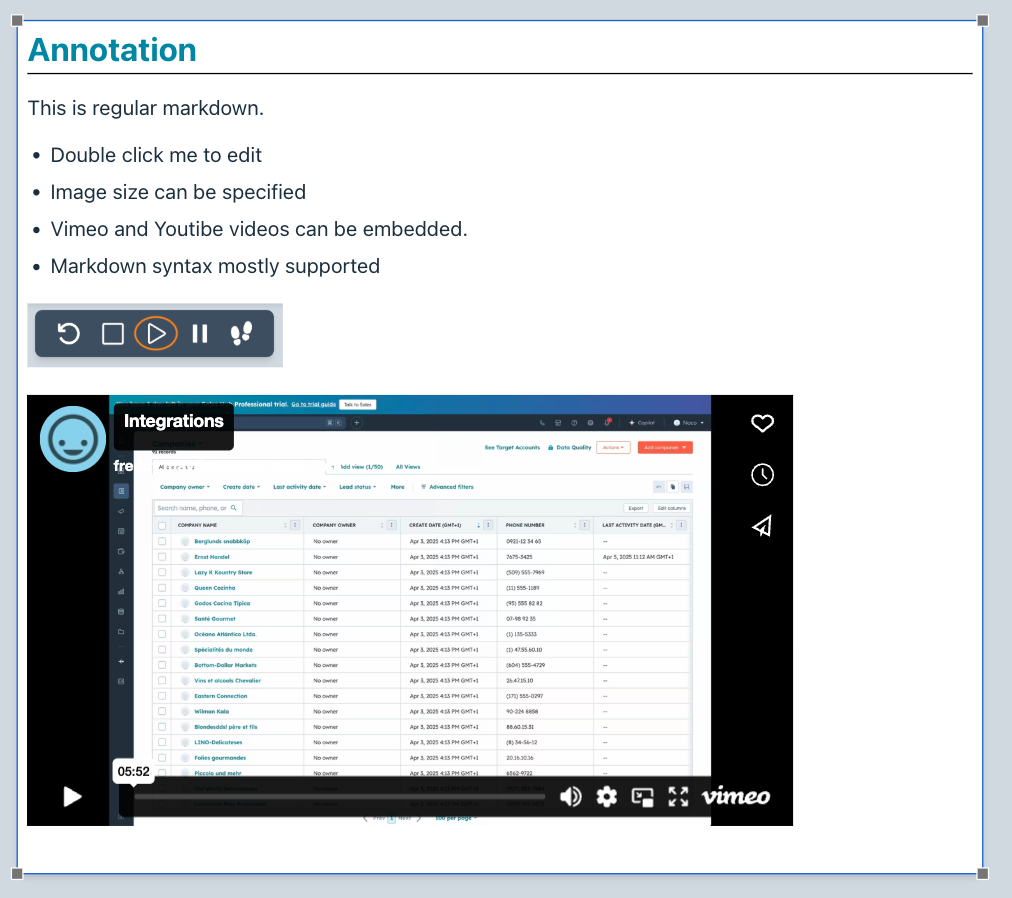This screenshot has height=898, width=1012.
Task: Tick the checkbox beside Ernst Handel
Action: (x=162, y=557)
